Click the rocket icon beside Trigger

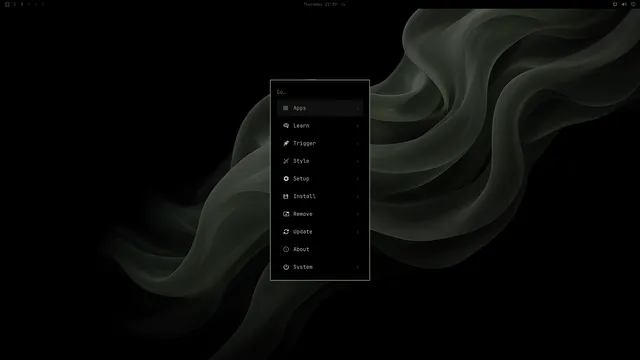pyautogui.click(x=286, y=143)
